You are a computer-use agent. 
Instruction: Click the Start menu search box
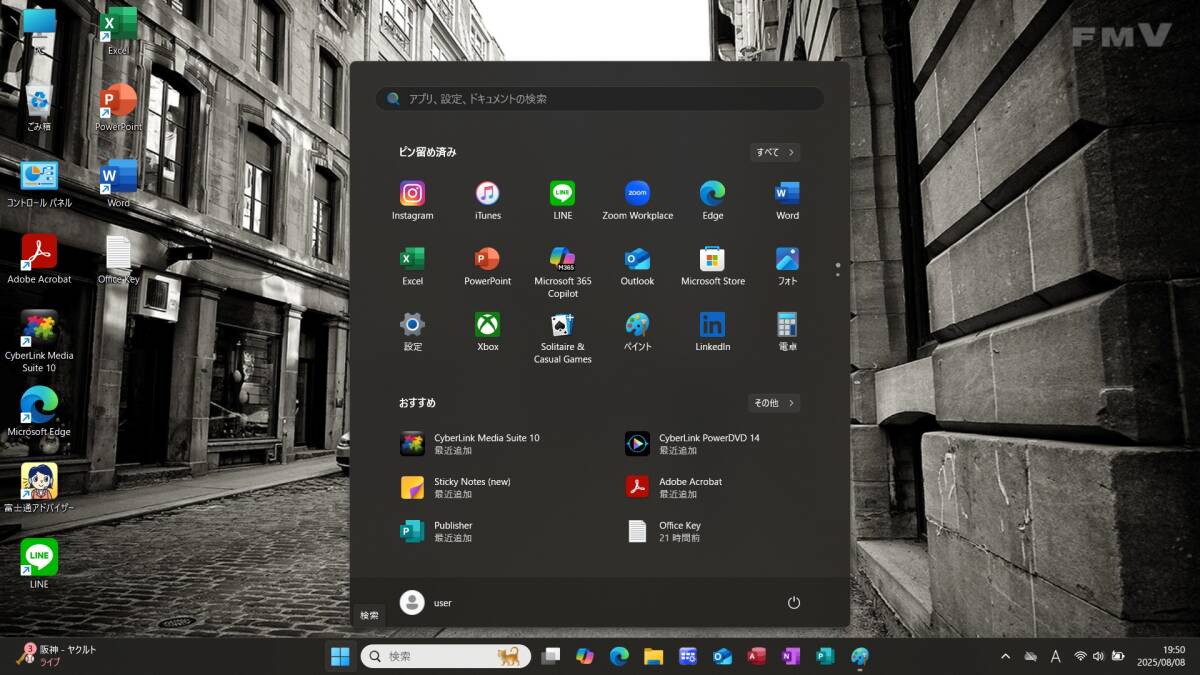(600, 99)
